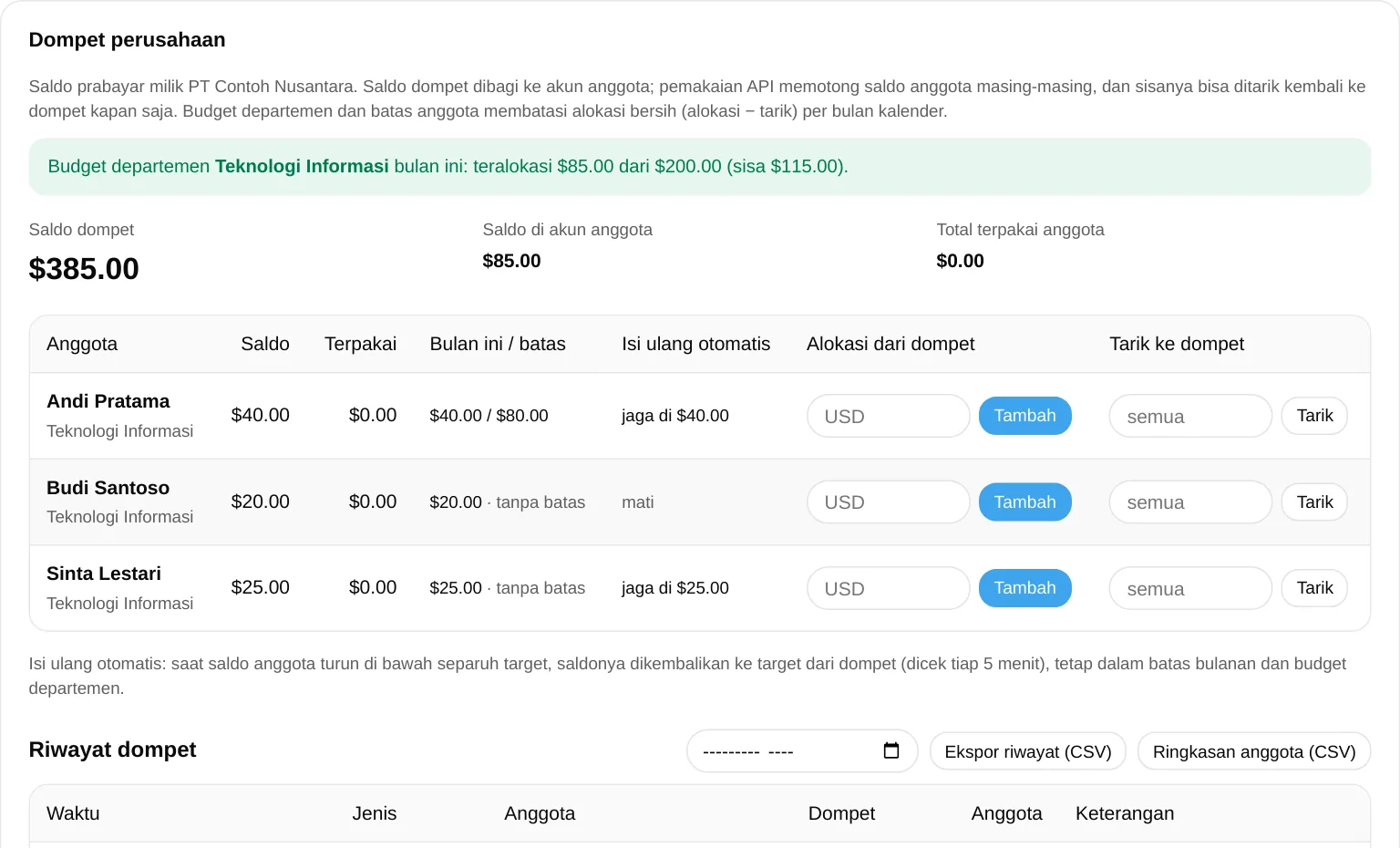Click the 'Riwayat dompet' heading
1400x848 pixels.
click(113, 750)
